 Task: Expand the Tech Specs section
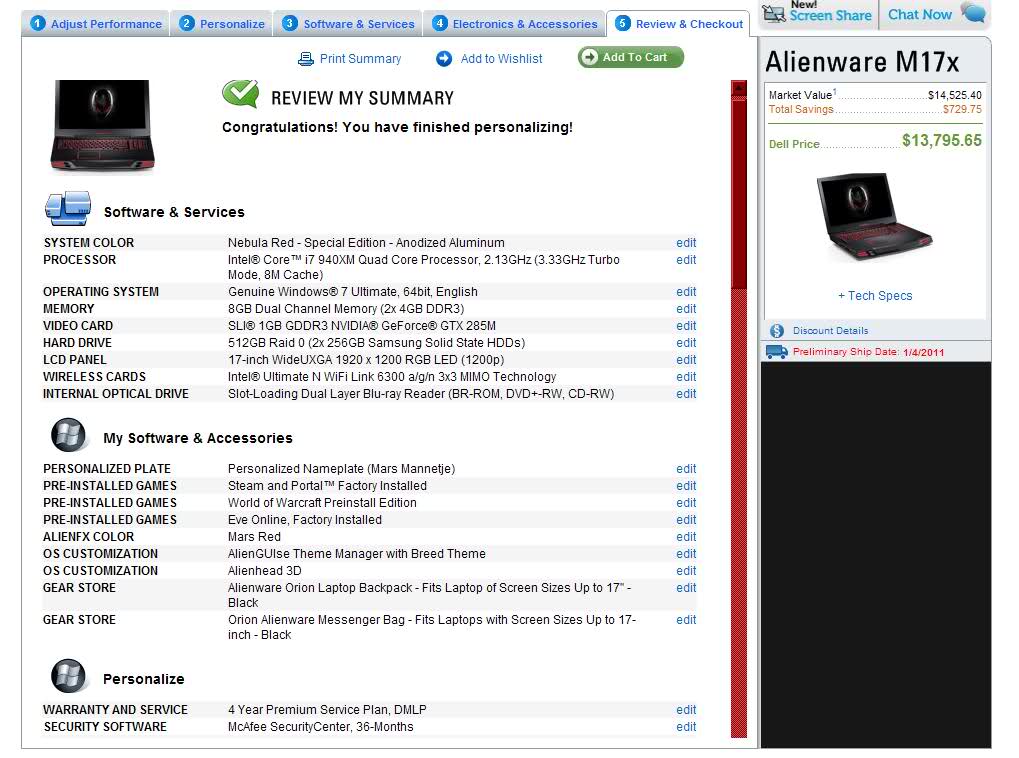tap(875, 296)
